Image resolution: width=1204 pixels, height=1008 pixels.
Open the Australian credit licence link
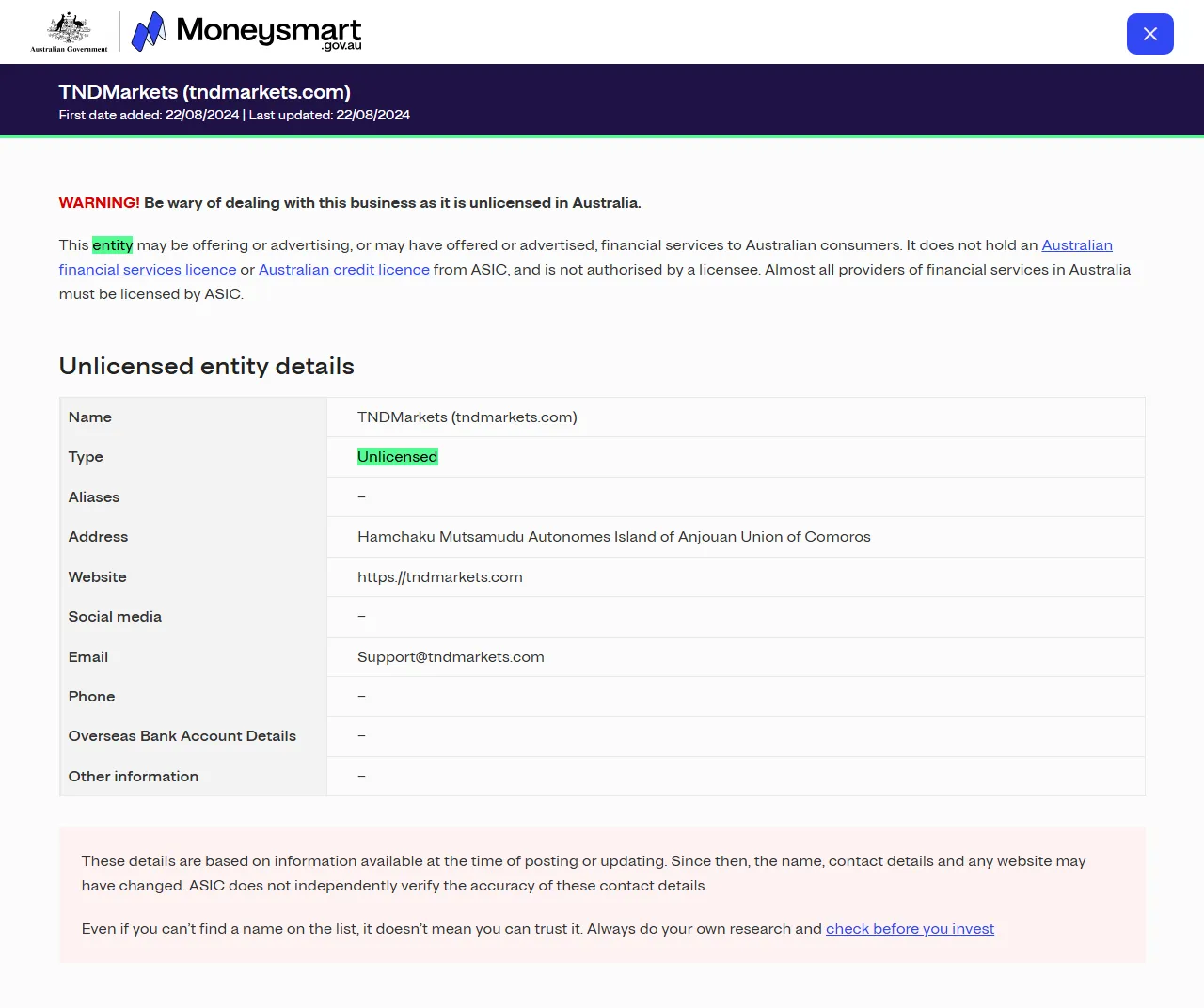tap(344, 270)
